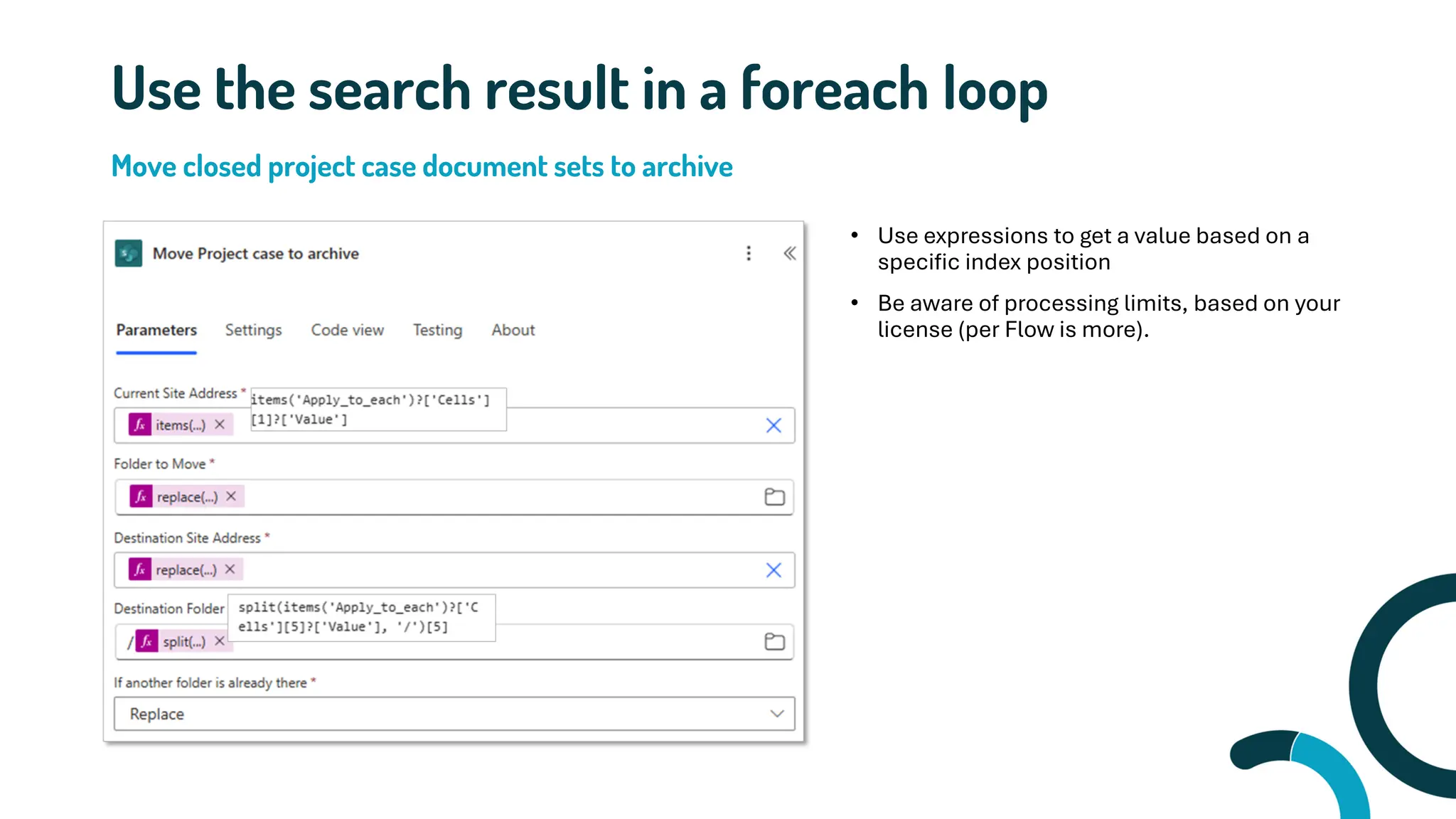The image size is (1456, 819).
Task: Click the items('Apply_to_each') expression tooltip
Action: [x=378, y=409]
